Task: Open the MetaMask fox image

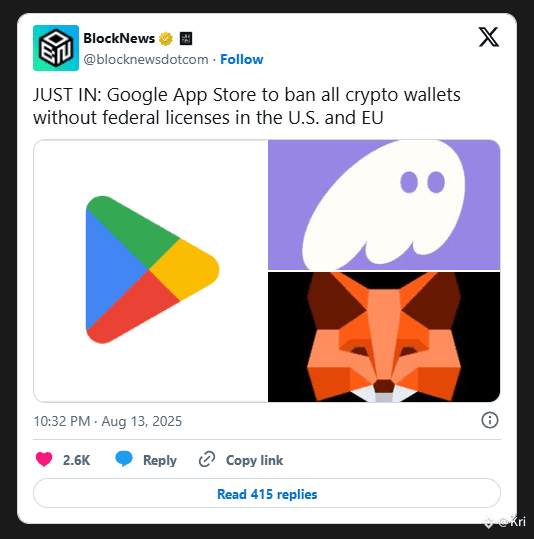Action: click(x=384, y=337)
